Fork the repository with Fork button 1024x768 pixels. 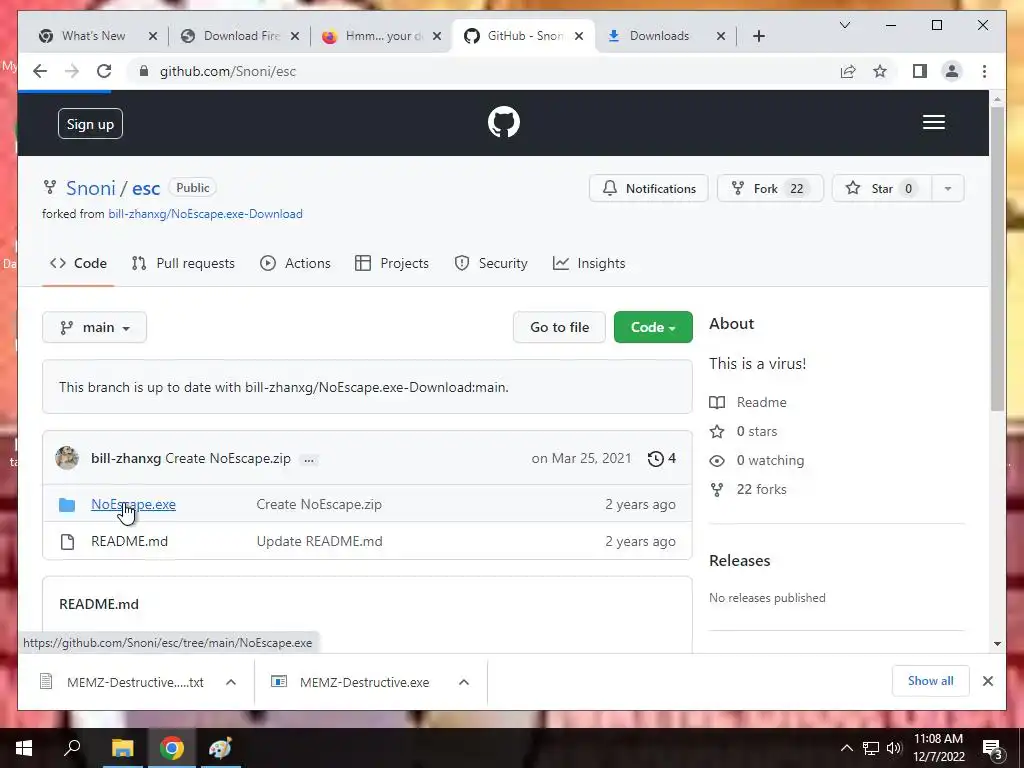tap(770, 189)
